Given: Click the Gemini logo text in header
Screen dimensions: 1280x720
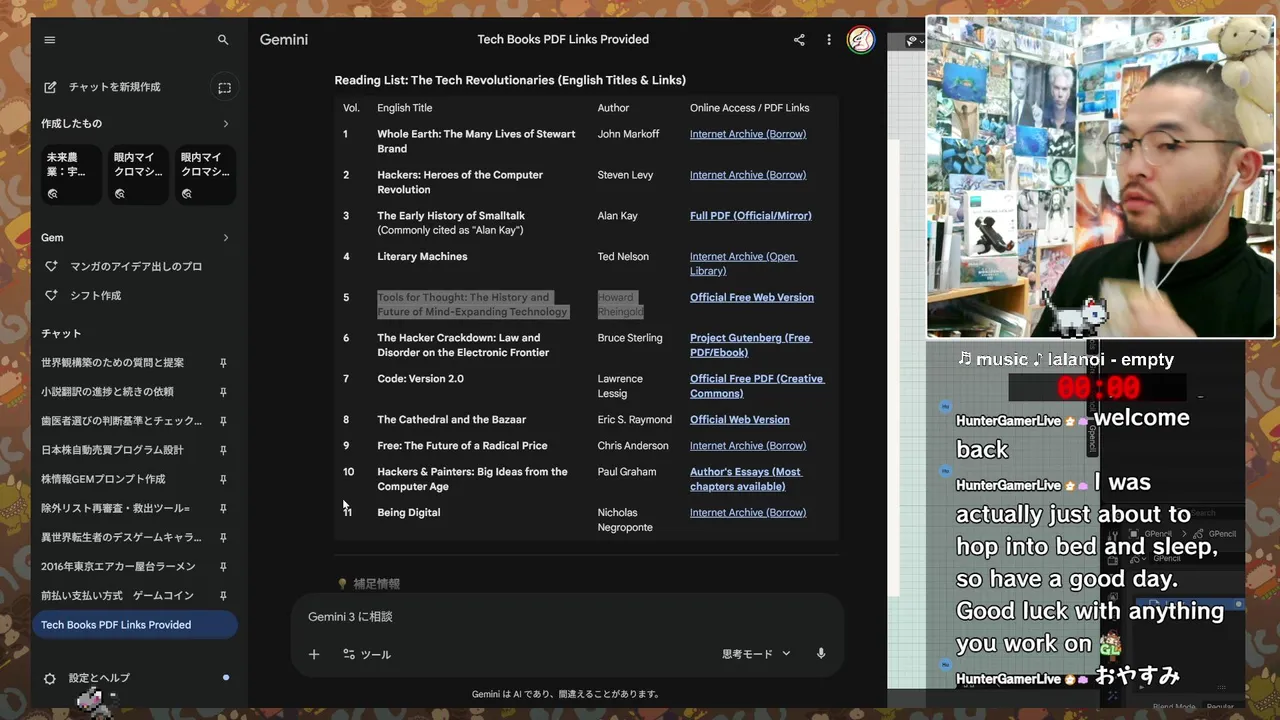Looking at the screenshot, I should point(284,40).
